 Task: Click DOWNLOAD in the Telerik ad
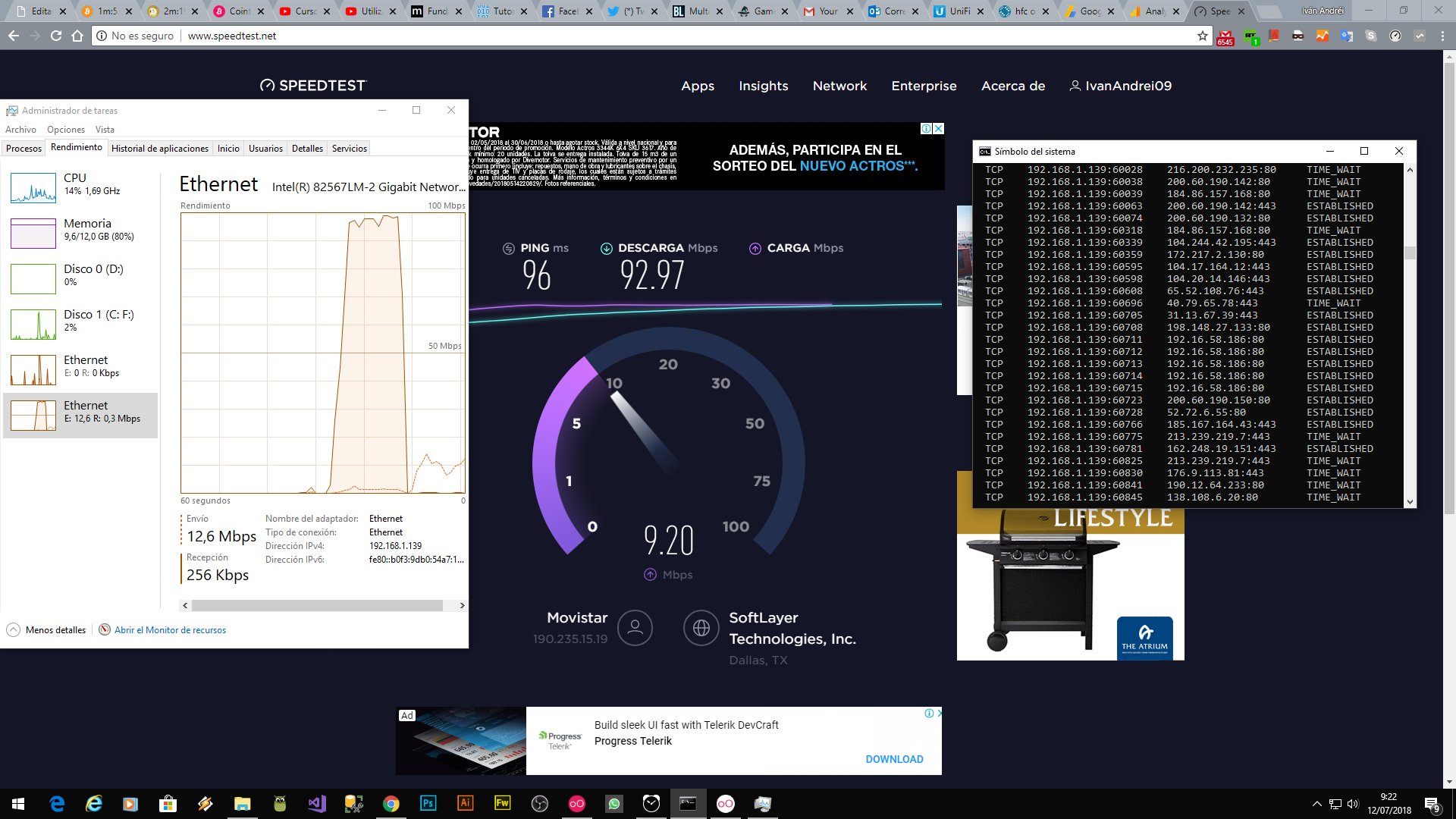click(x=894, y=759)
